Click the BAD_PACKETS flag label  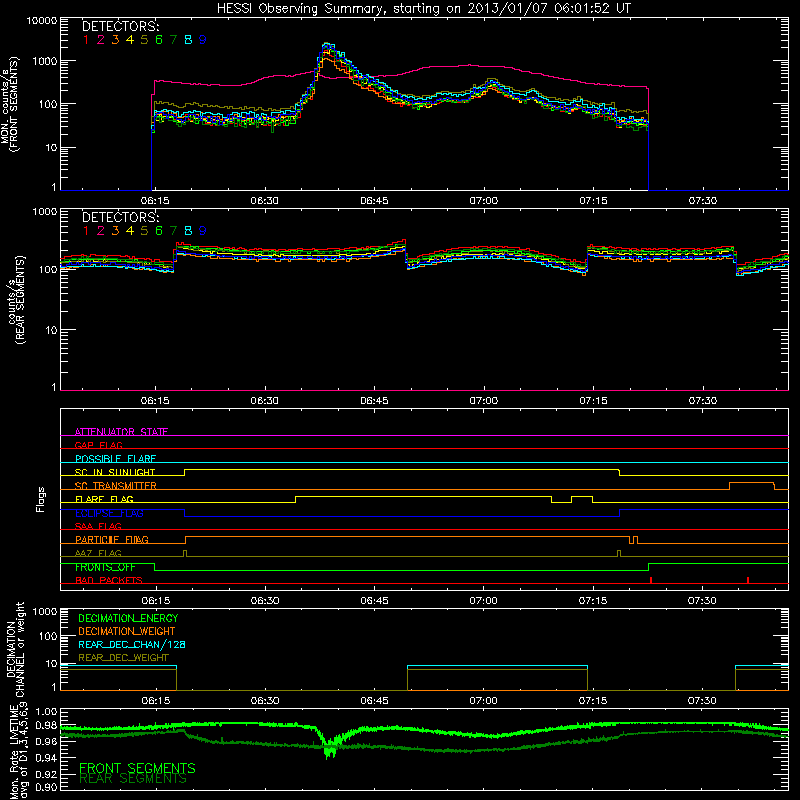point(109,580)
